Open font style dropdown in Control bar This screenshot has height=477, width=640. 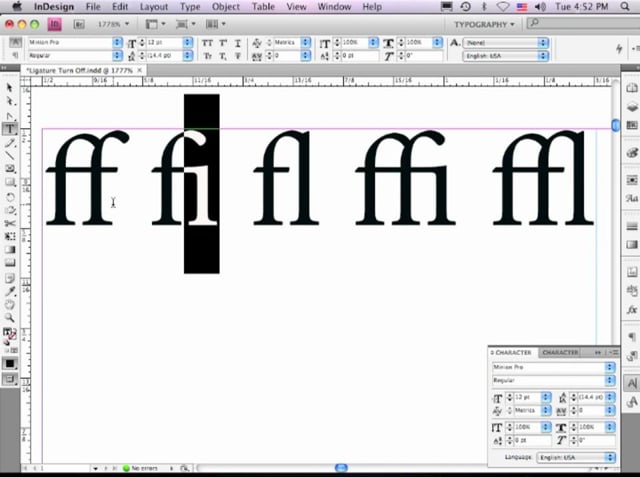point(117,55)
